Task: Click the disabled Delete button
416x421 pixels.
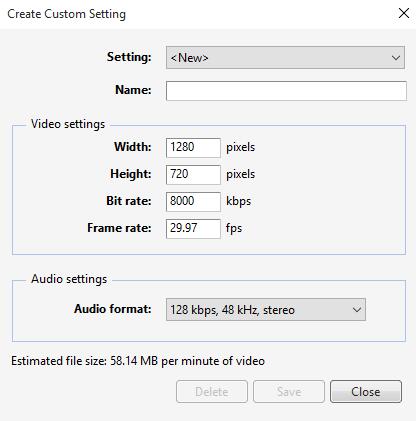Action: coord(212,392)
